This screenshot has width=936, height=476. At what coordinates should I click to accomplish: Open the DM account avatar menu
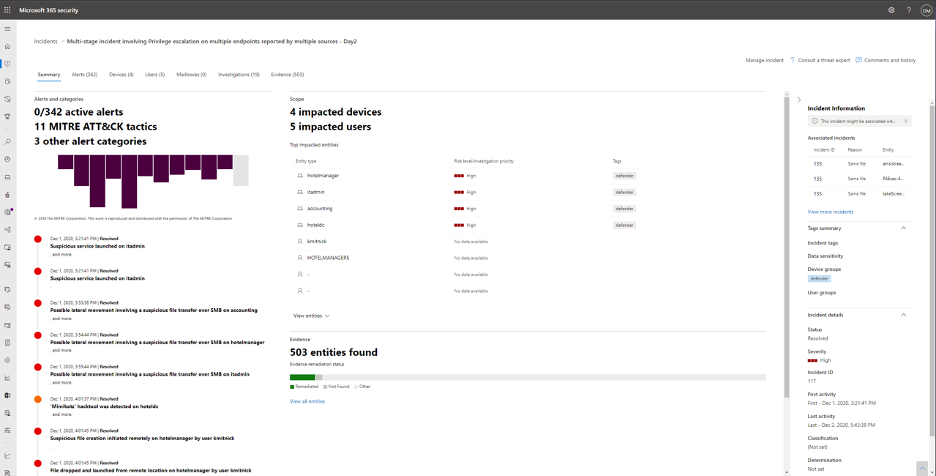(x=926, y=10)
